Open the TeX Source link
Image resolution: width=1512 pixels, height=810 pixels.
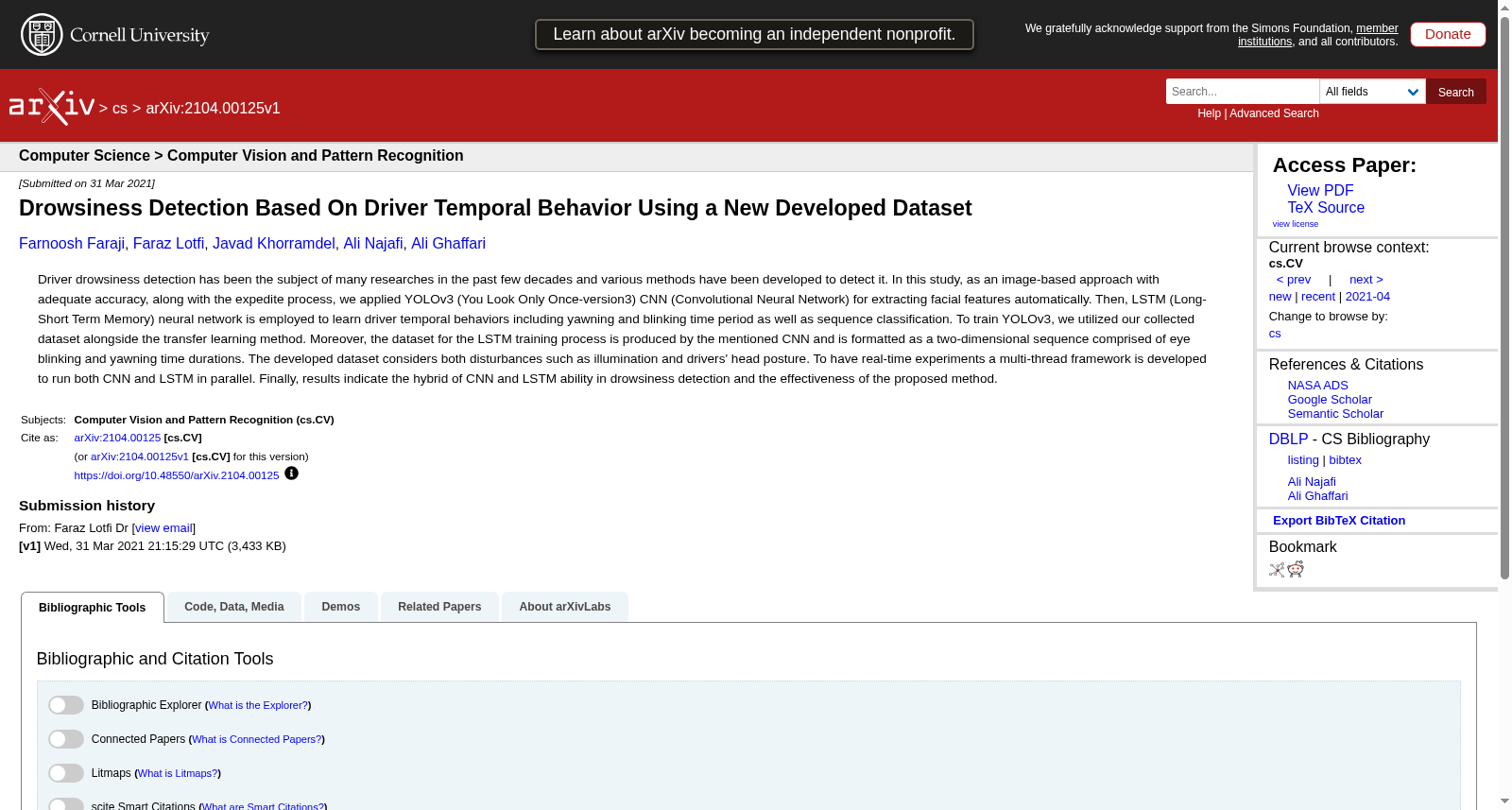(1326, 208)
